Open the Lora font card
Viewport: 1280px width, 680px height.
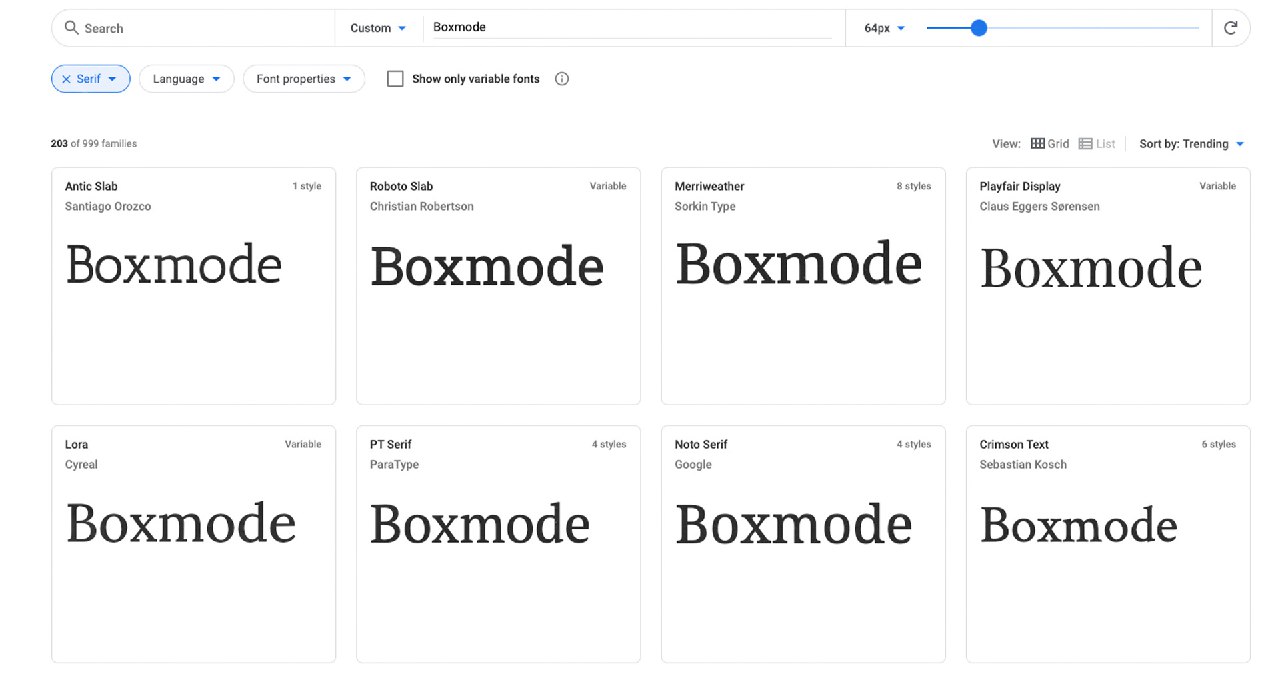coord(193,543)
